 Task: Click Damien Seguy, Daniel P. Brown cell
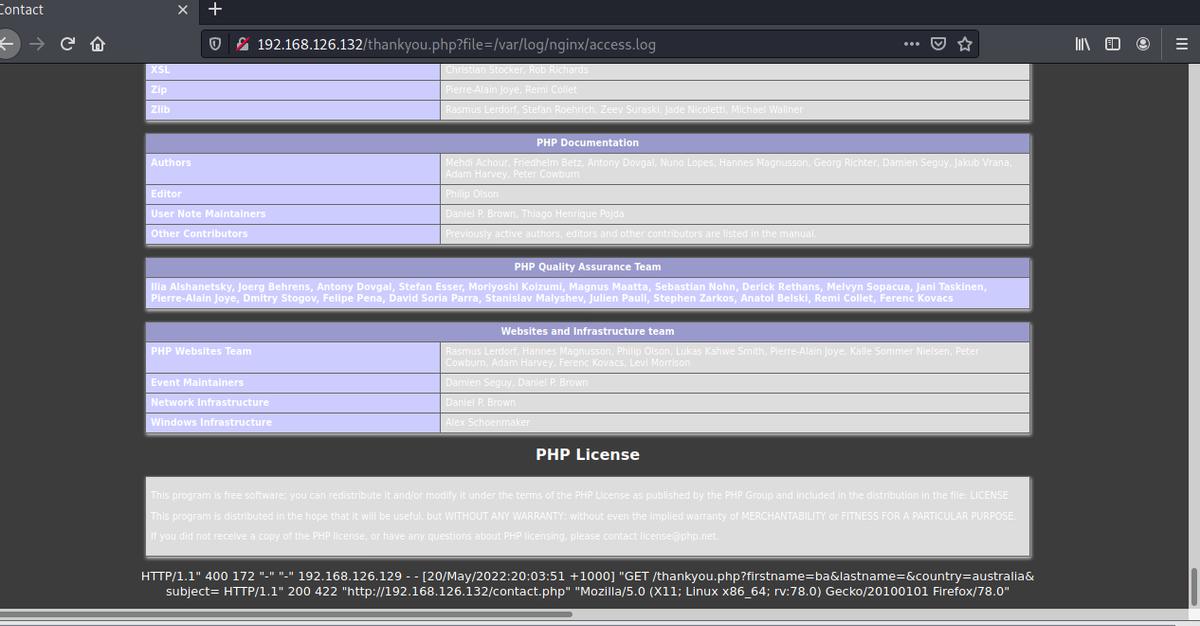735,382
